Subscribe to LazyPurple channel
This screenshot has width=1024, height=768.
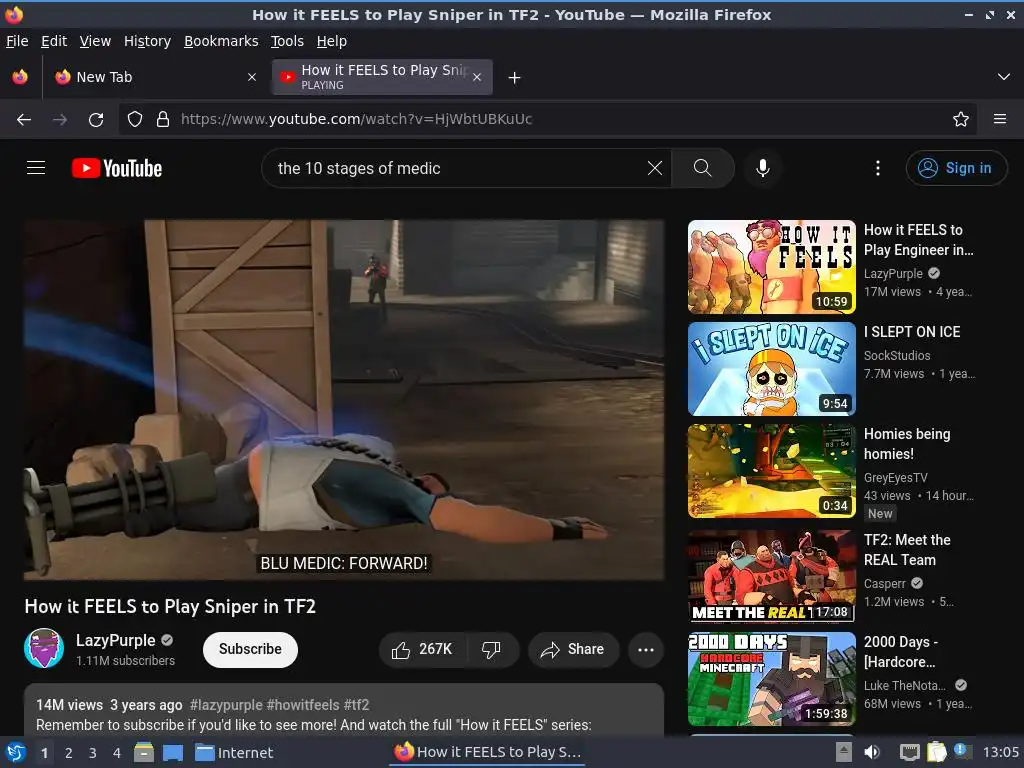tap(250, 649)
